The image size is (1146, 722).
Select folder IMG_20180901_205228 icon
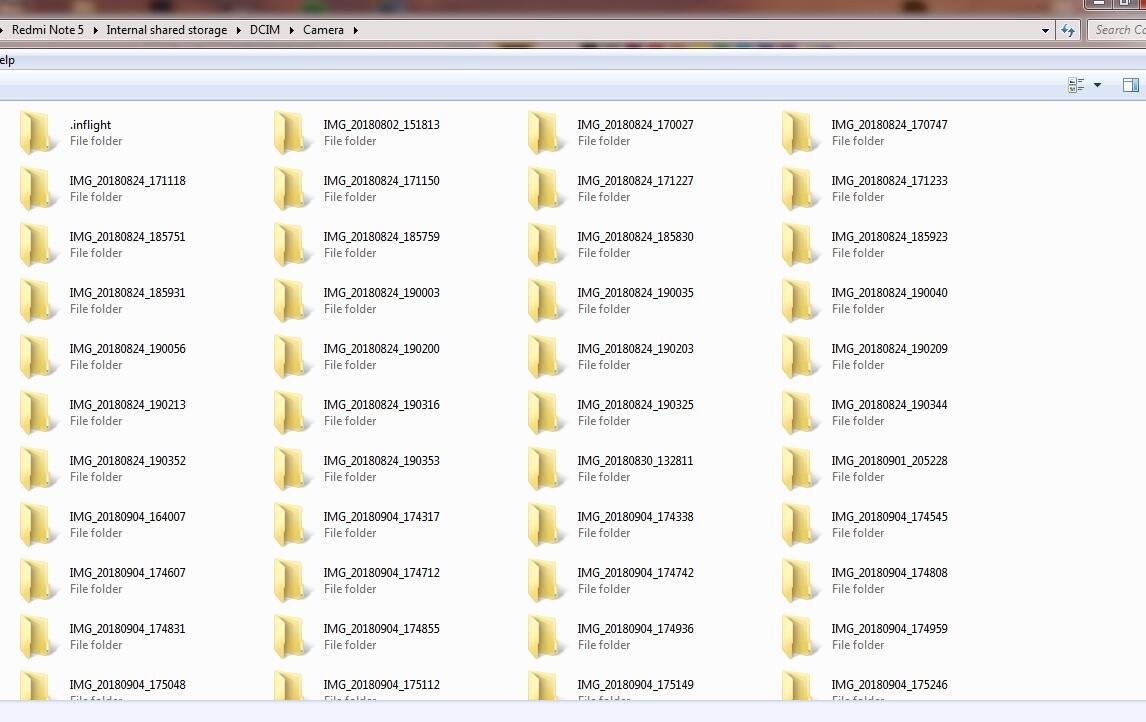(801, 469)
